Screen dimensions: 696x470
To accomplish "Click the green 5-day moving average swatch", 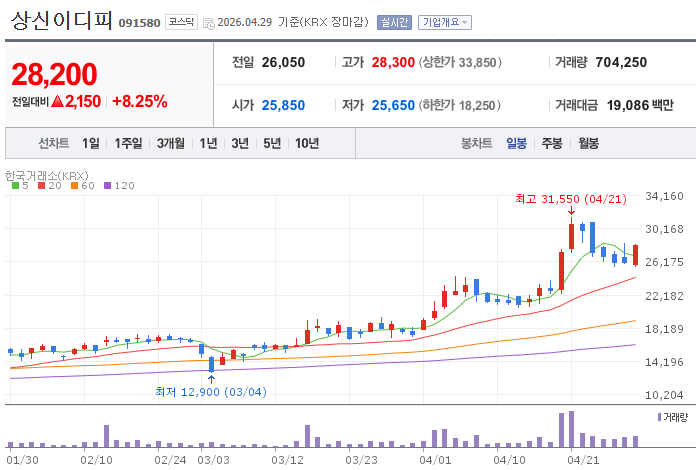I will point(16,186).
